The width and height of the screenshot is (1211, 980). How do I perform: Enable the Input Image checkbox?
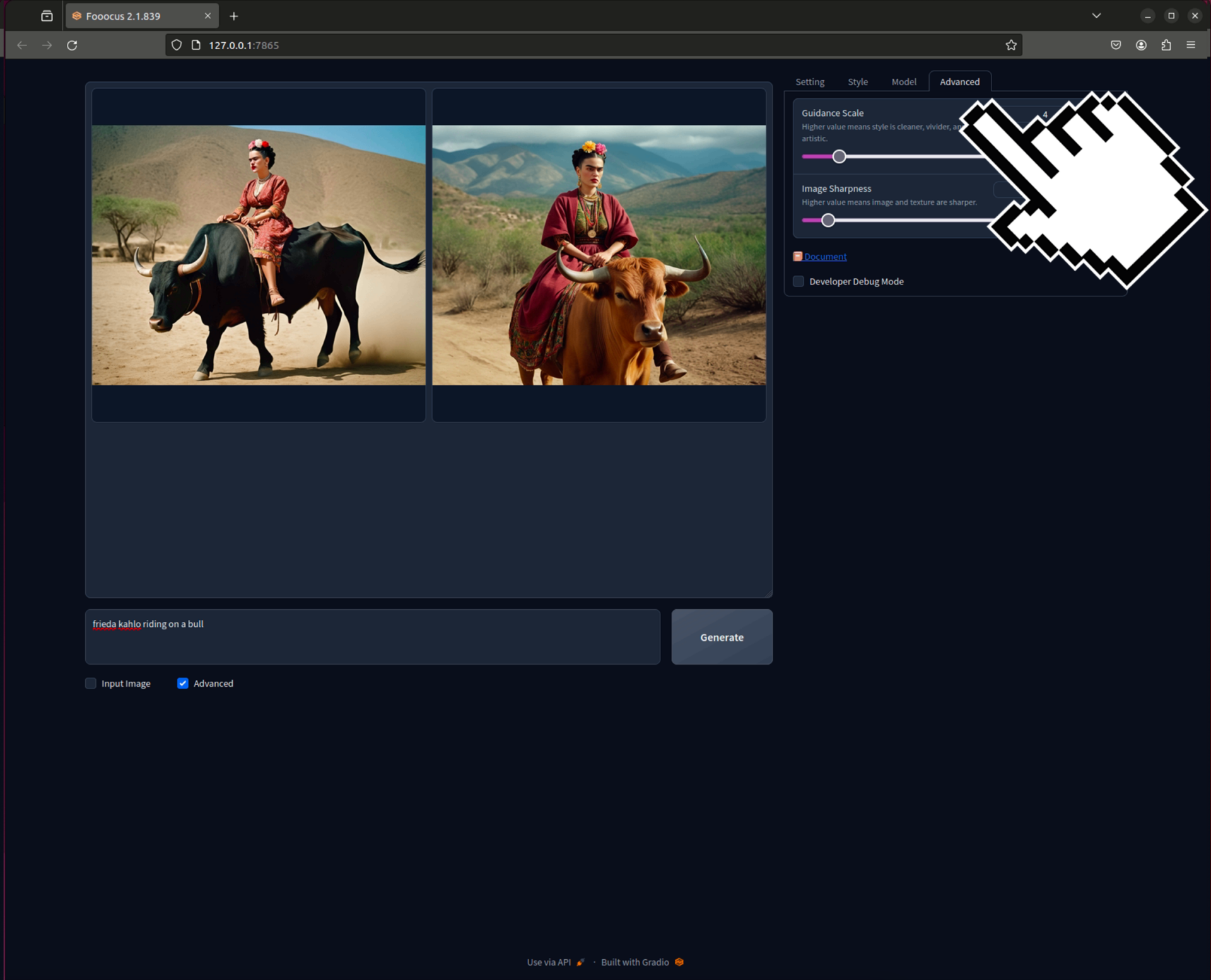click(x=91, y=684)
